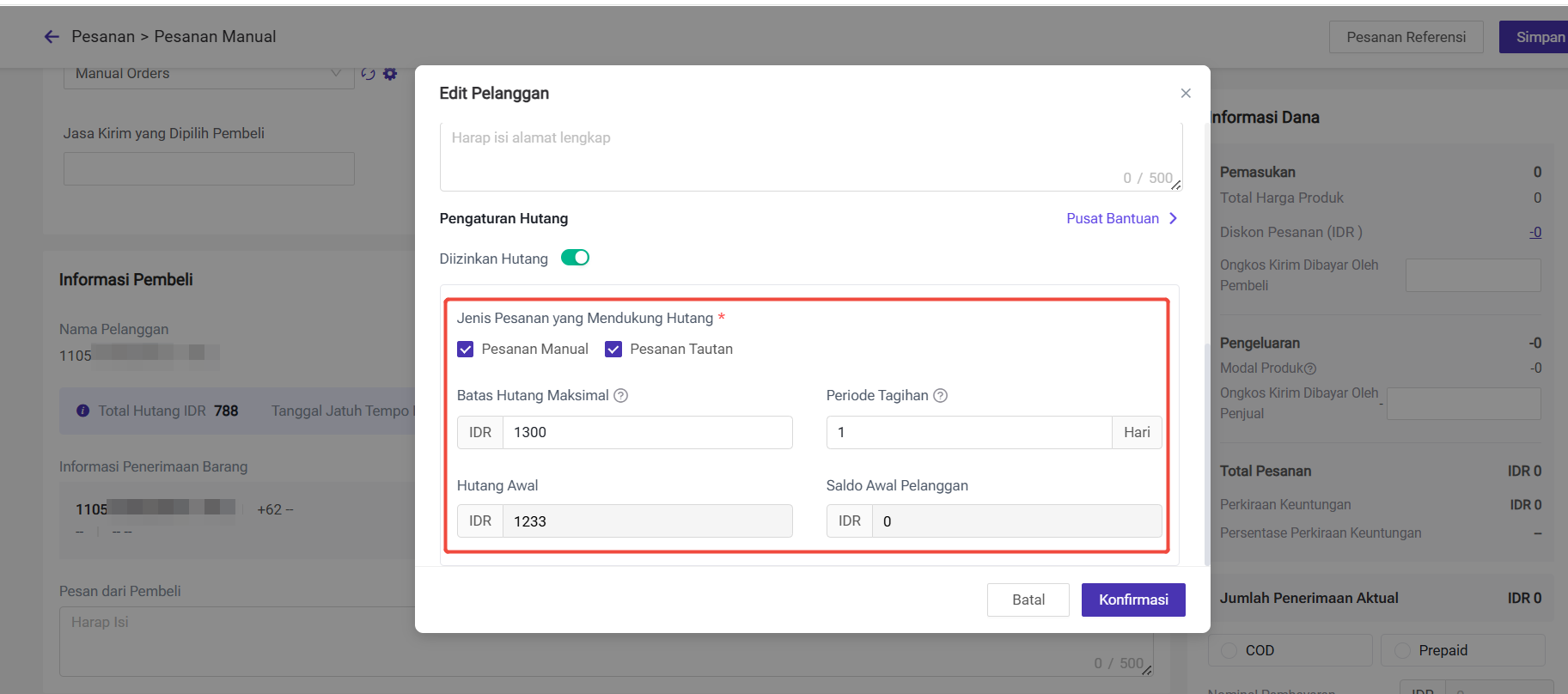
Task: Expand the Manual Orders dropdown
Action: [x=336, y=74]
